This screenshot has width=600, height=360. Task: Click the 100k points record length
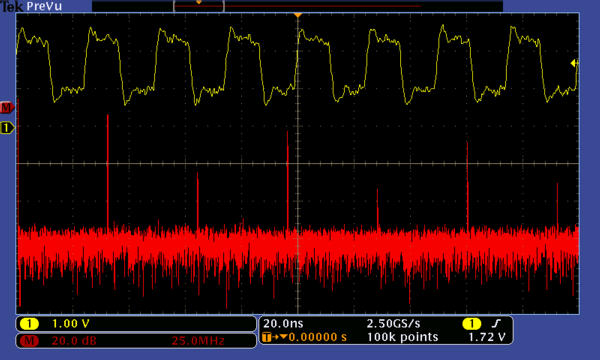[403, 337]
